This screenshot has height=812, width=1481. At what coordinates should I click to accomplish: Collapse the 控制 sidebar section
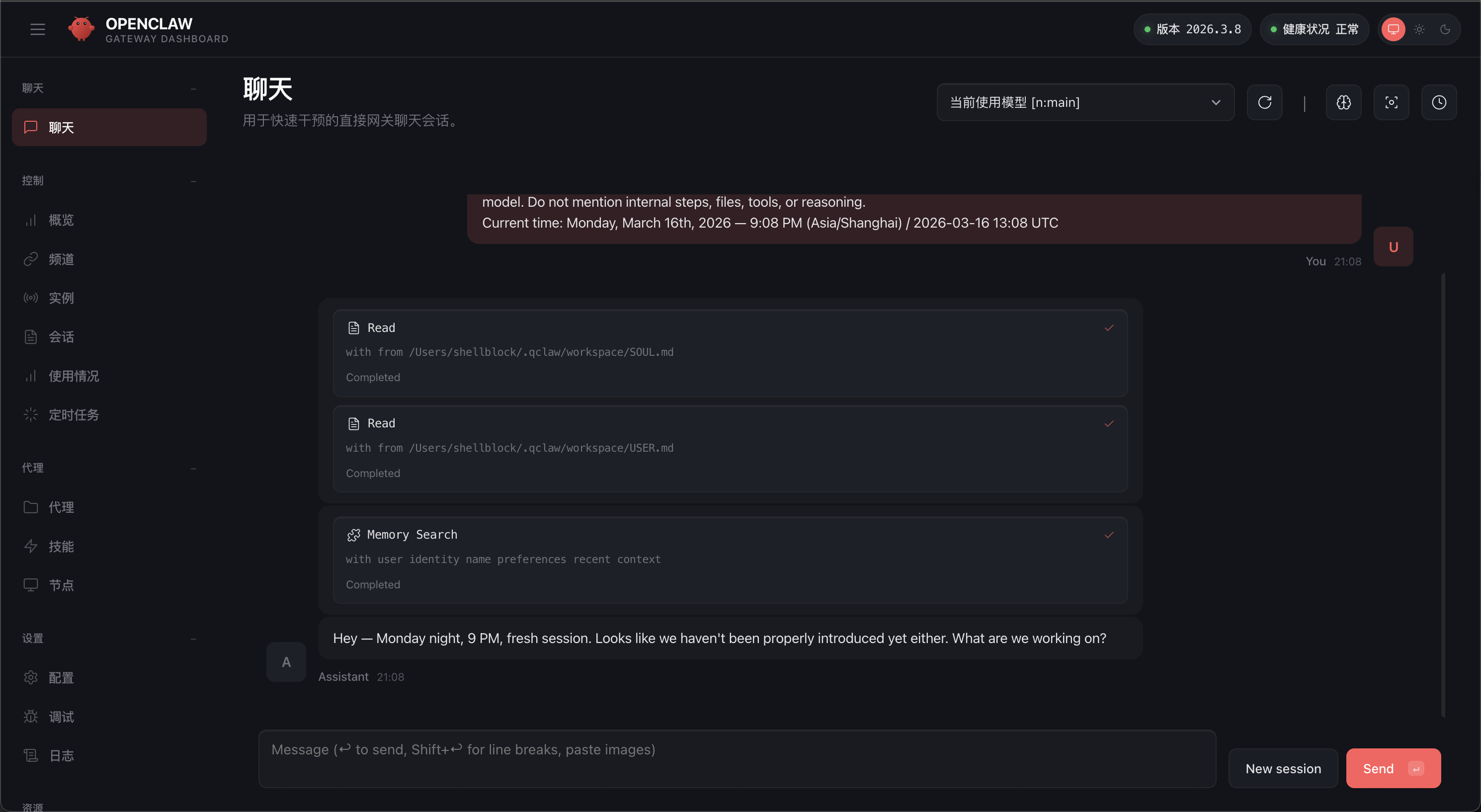pyautogui.click(x=193, y=180)
